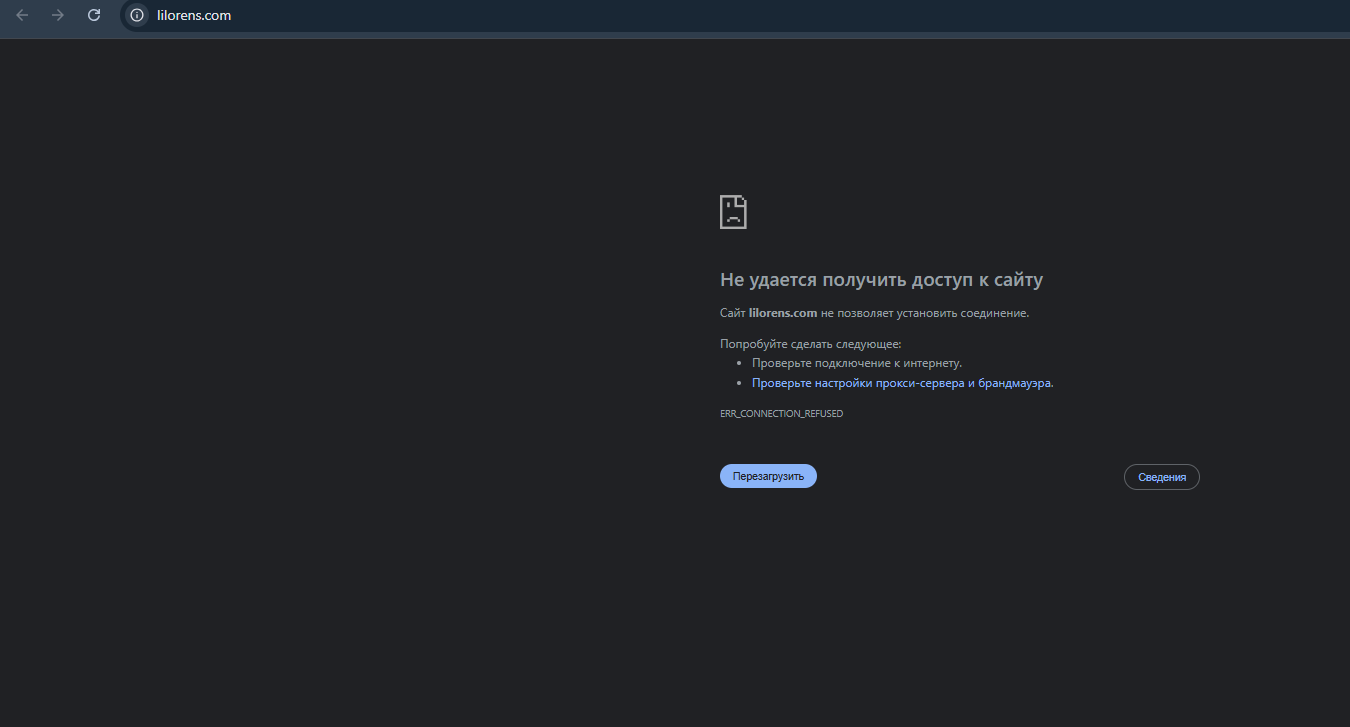Click the sad page error icon
1350x727 pixels.
tap(733, 212)
